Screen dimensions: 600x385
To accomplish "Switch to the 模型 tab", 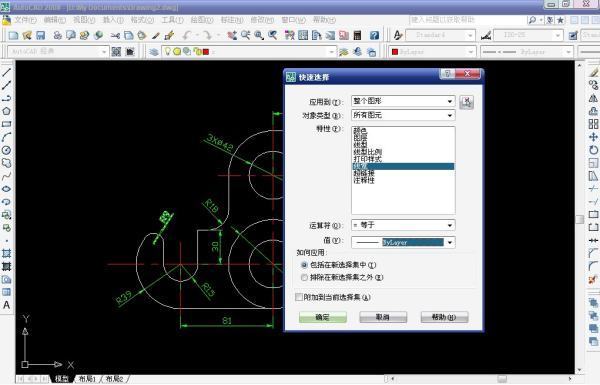I will click(x=62, y=379).
